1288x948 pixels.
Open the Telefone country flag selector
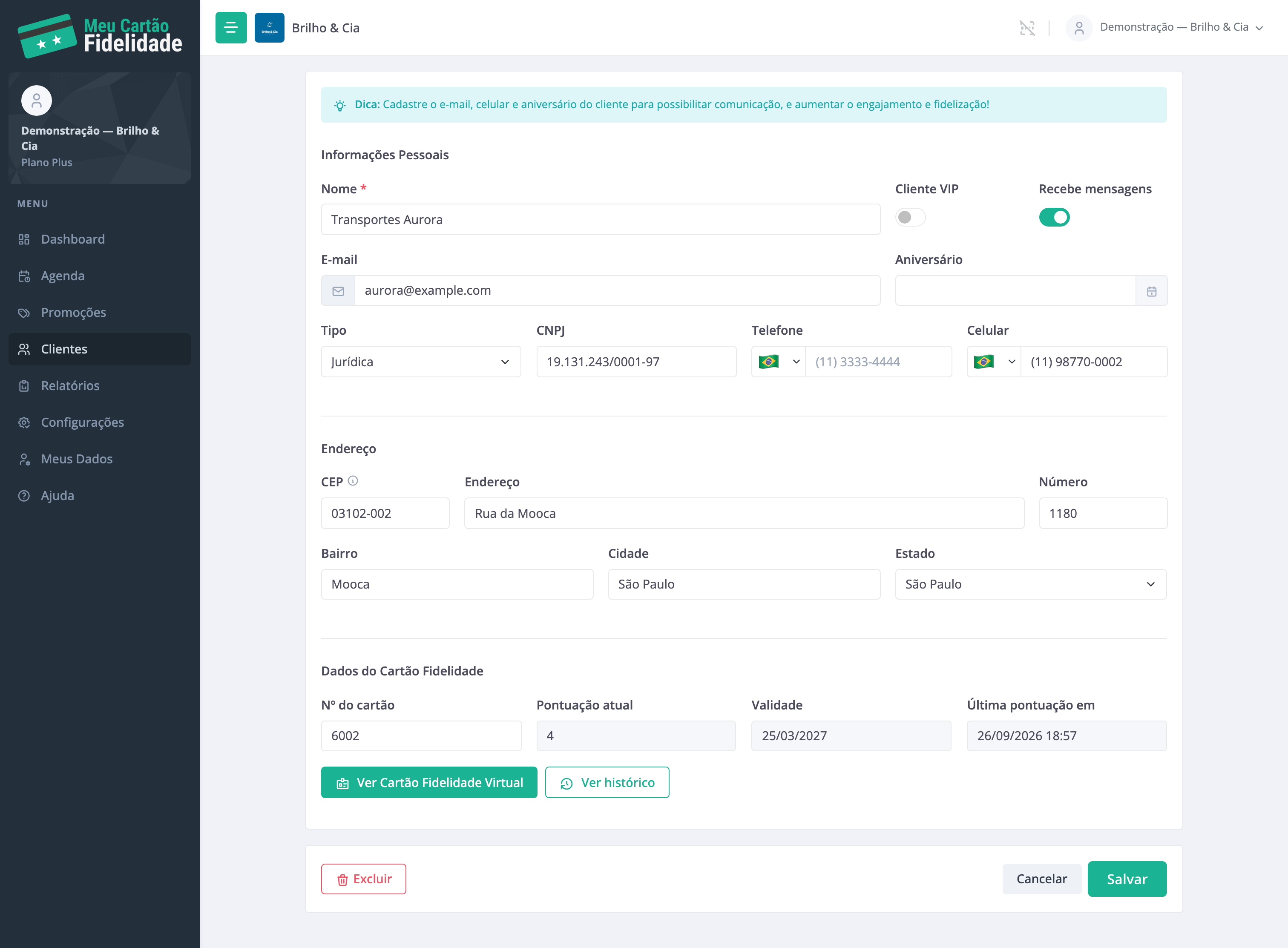[x=778, y=362]
